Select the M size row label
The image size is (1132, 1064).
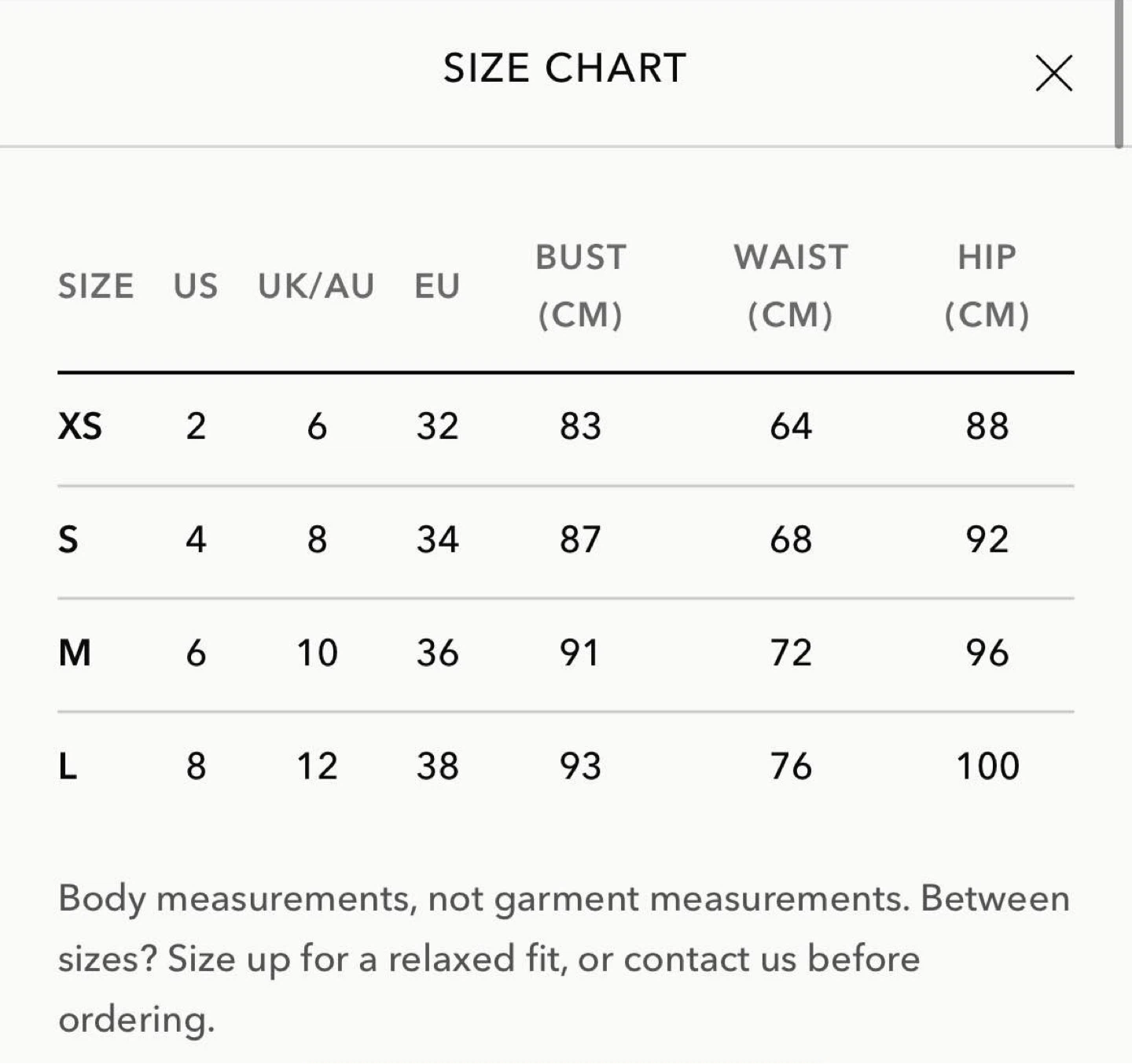coord(75,653)
